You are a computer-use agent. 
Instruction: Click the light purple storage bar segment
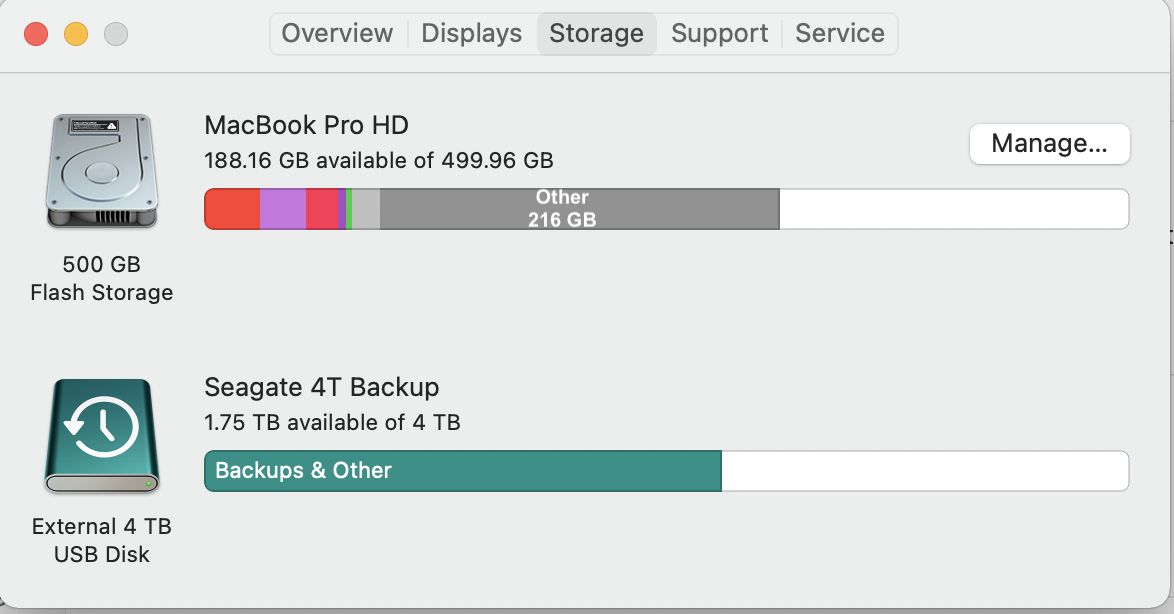click(283, 209)
